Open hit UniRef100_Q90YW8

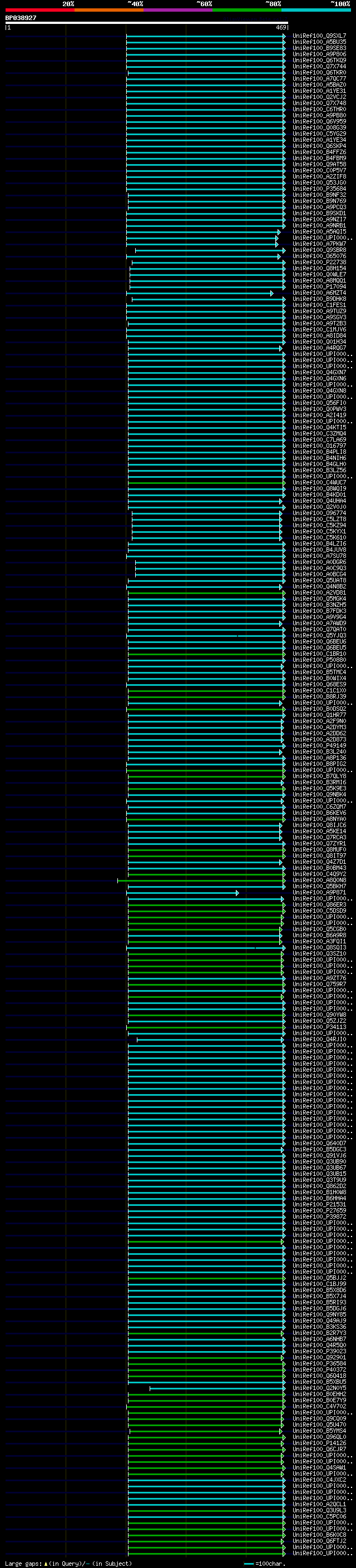coord(319,1015)
